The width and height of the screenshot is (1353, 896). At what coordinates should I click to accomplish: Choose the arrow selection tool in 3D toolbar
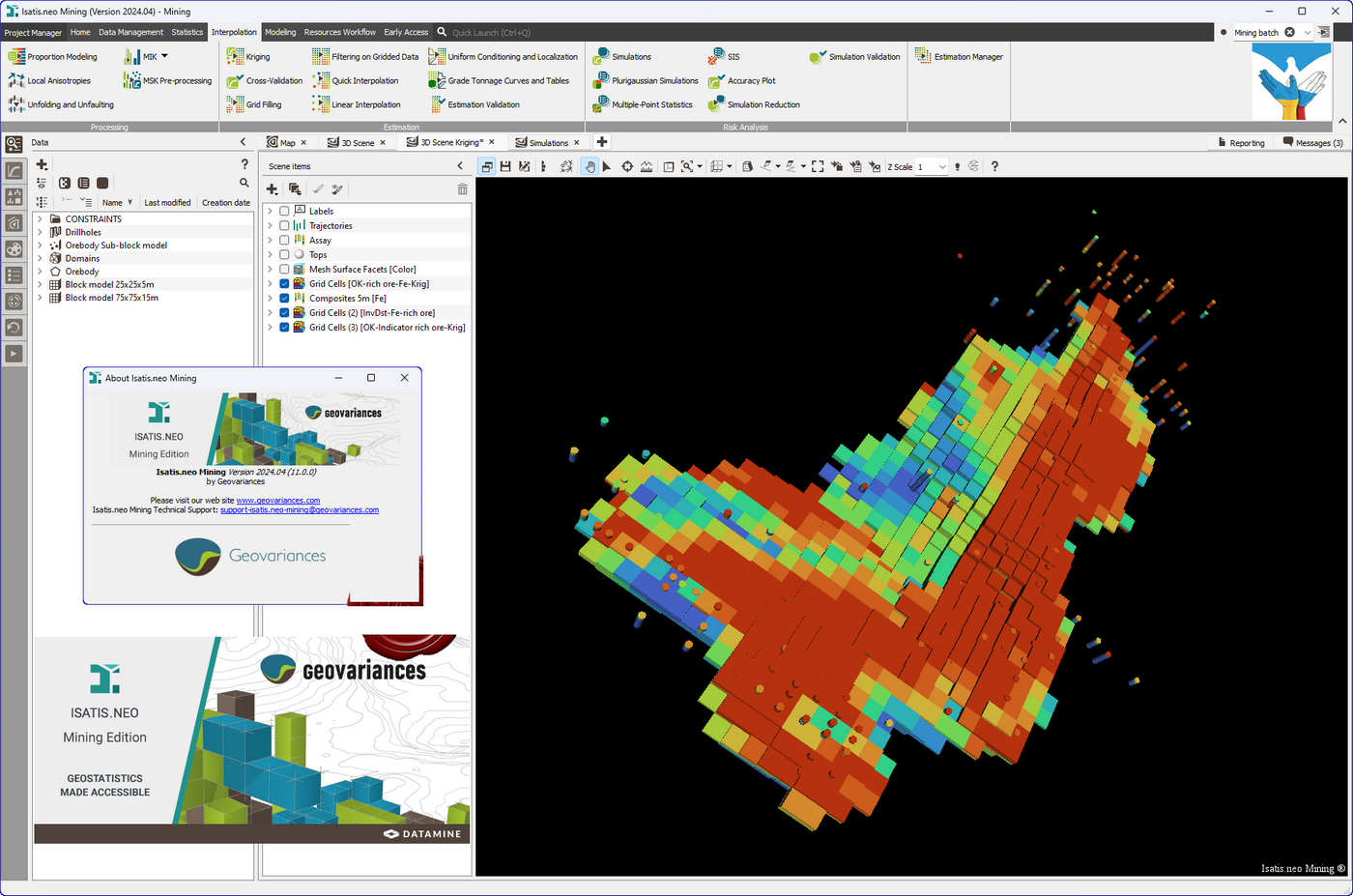(607, 166)
